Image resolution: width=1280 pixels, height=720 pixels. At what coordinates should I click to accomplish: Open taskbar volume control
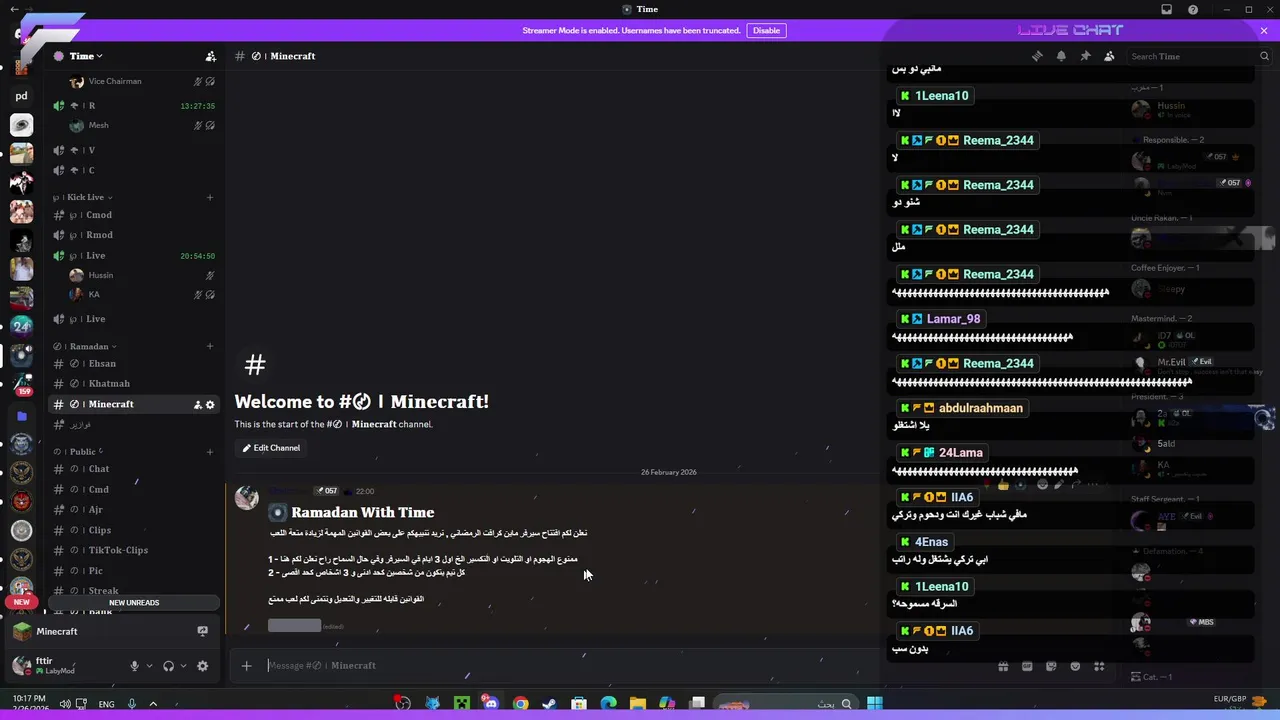[x=65, y=704]
